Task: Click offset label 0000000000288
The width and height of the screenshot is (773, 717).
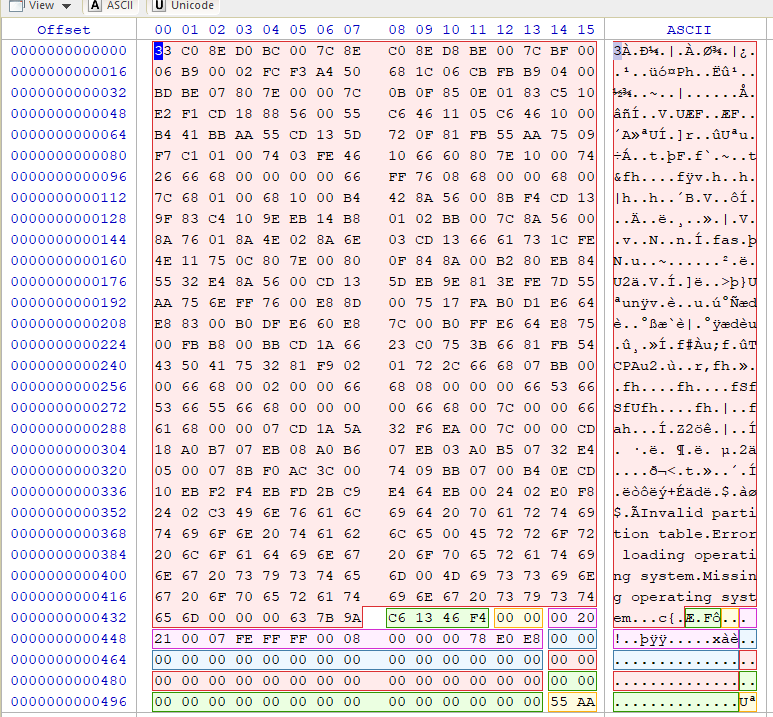Action: [x=69, y=429]
